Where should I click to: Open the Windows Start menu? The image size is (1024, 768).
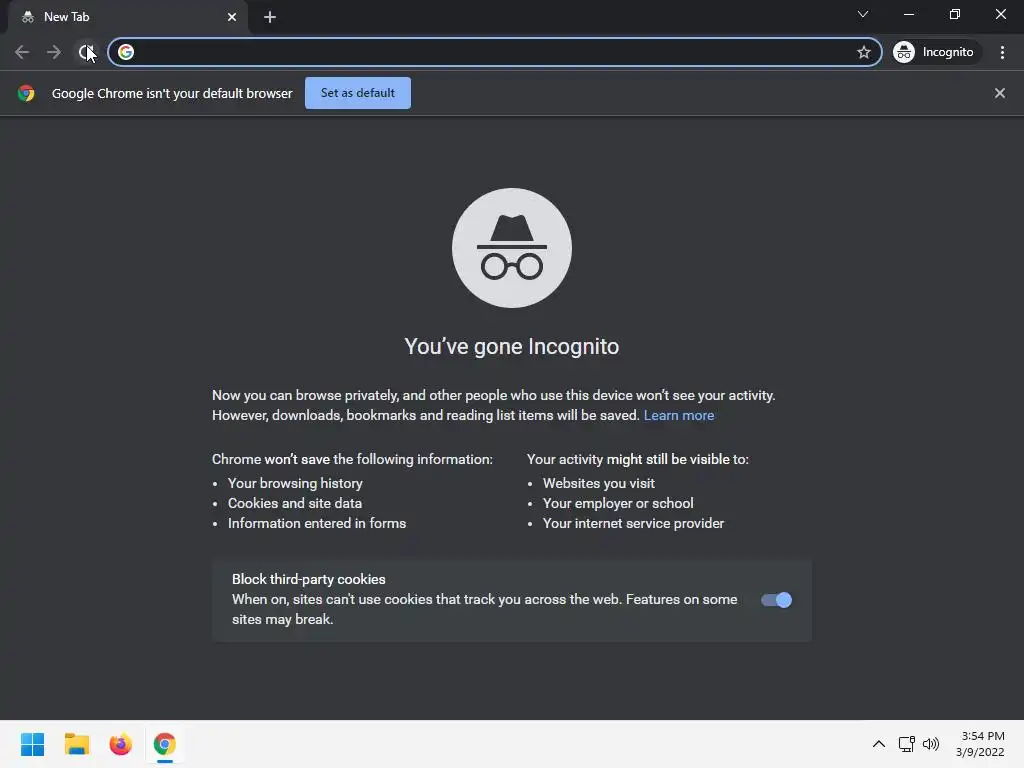(32, 744)
